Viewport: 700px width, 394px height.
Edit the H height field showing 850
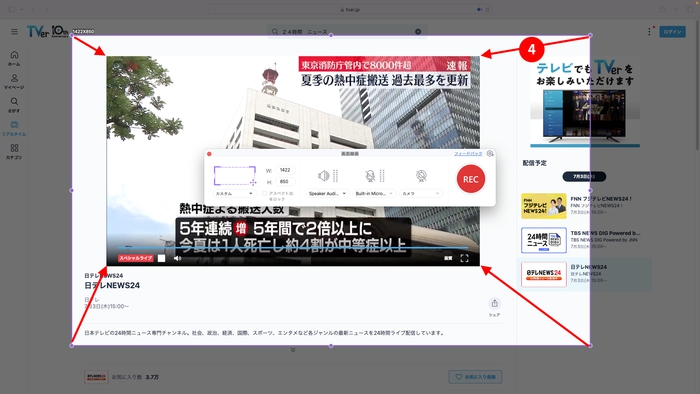coord(285,182)
